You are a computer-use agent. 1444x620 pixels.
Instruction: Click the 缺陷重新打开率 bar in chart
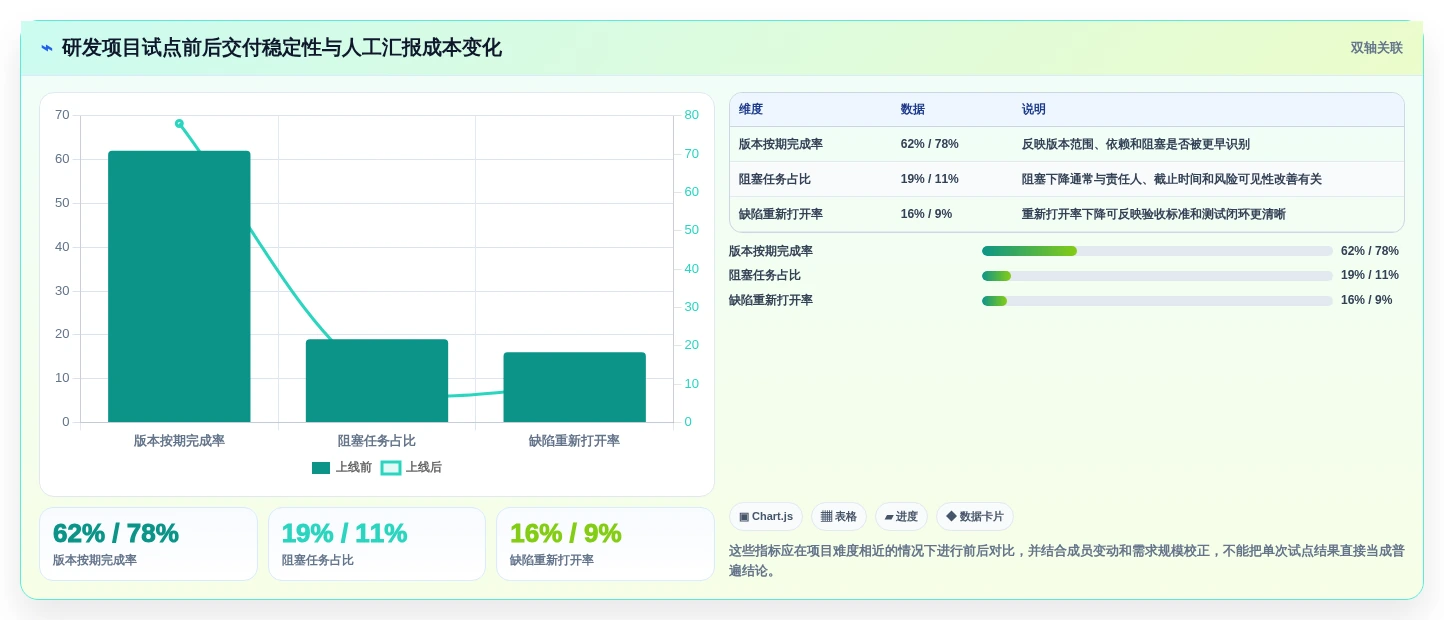[x=574, y=387]
